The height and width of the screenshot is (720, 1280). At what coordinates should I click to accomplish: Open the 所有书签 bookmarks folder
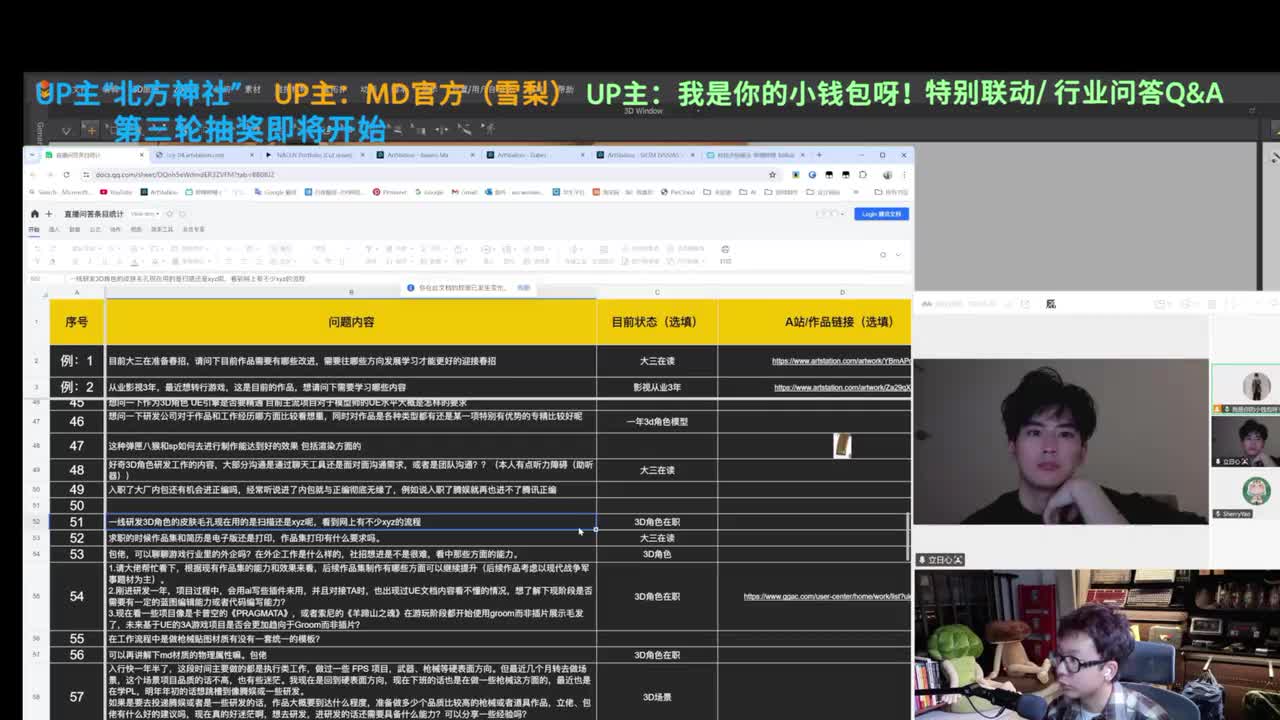889,192
